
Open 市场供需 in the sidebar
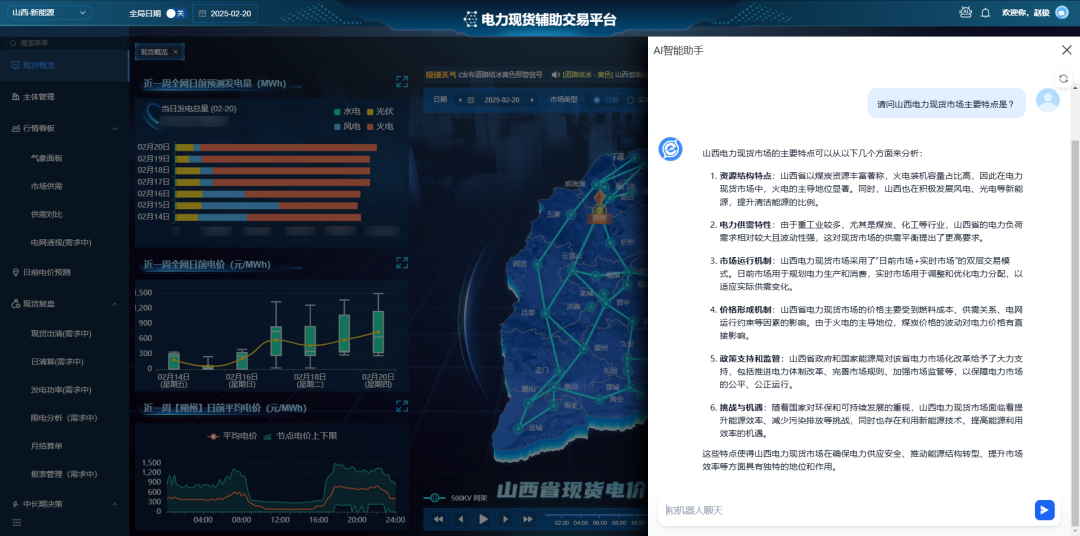[x=47, y=186]
